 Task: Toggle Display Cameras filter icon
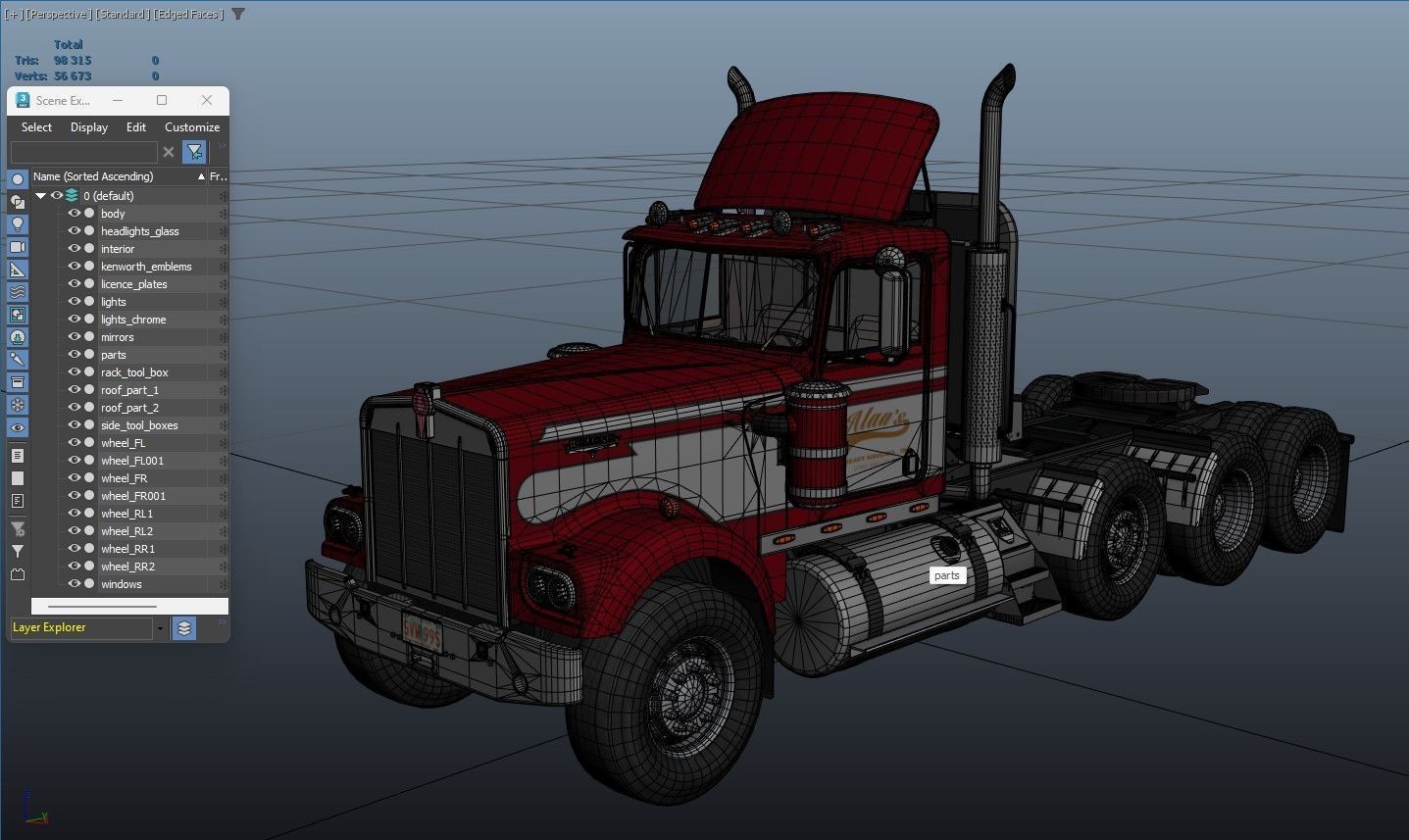click(x=18, y=247)
